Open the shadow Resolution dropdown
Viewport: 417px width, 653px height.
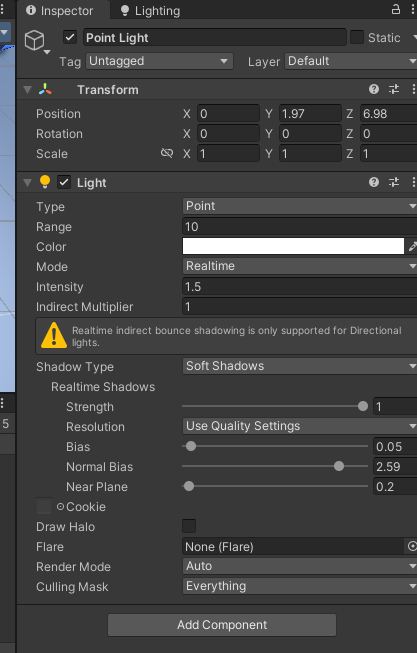click(300, 426)
